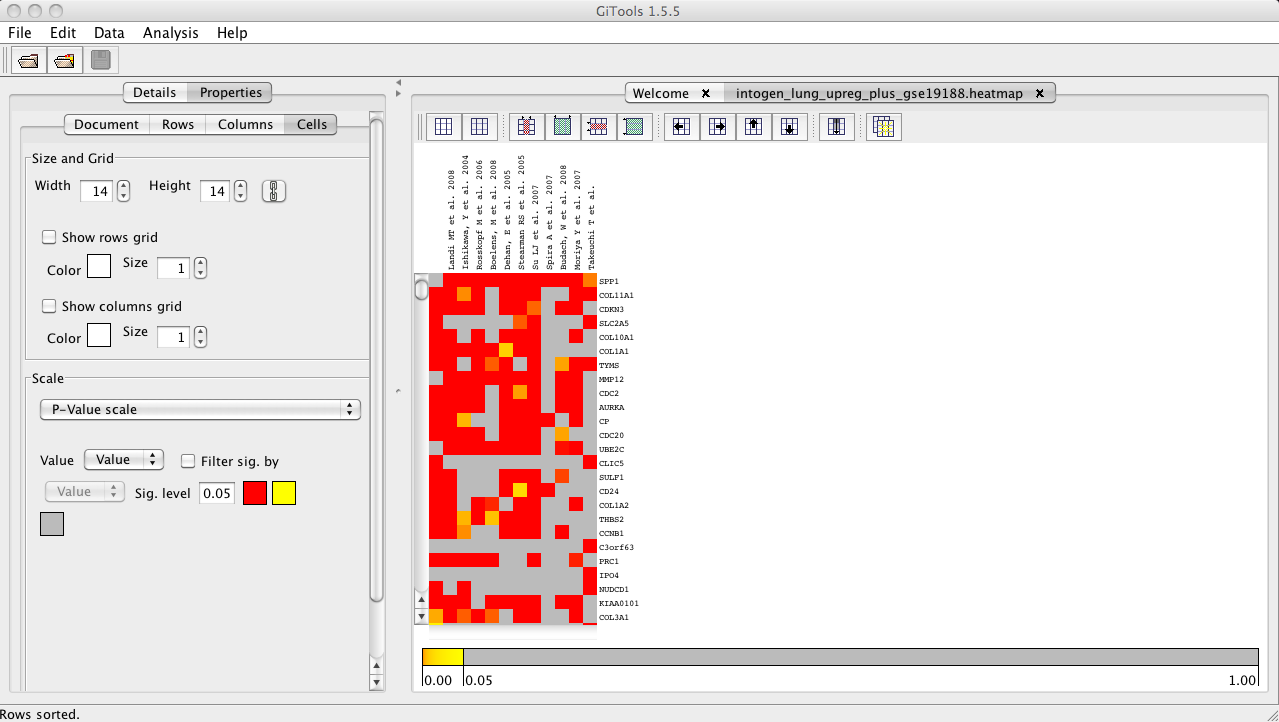Pick the rows grid color swatch
The width and height of the screenshot is (1279, 722).
(x=99, y=266)
